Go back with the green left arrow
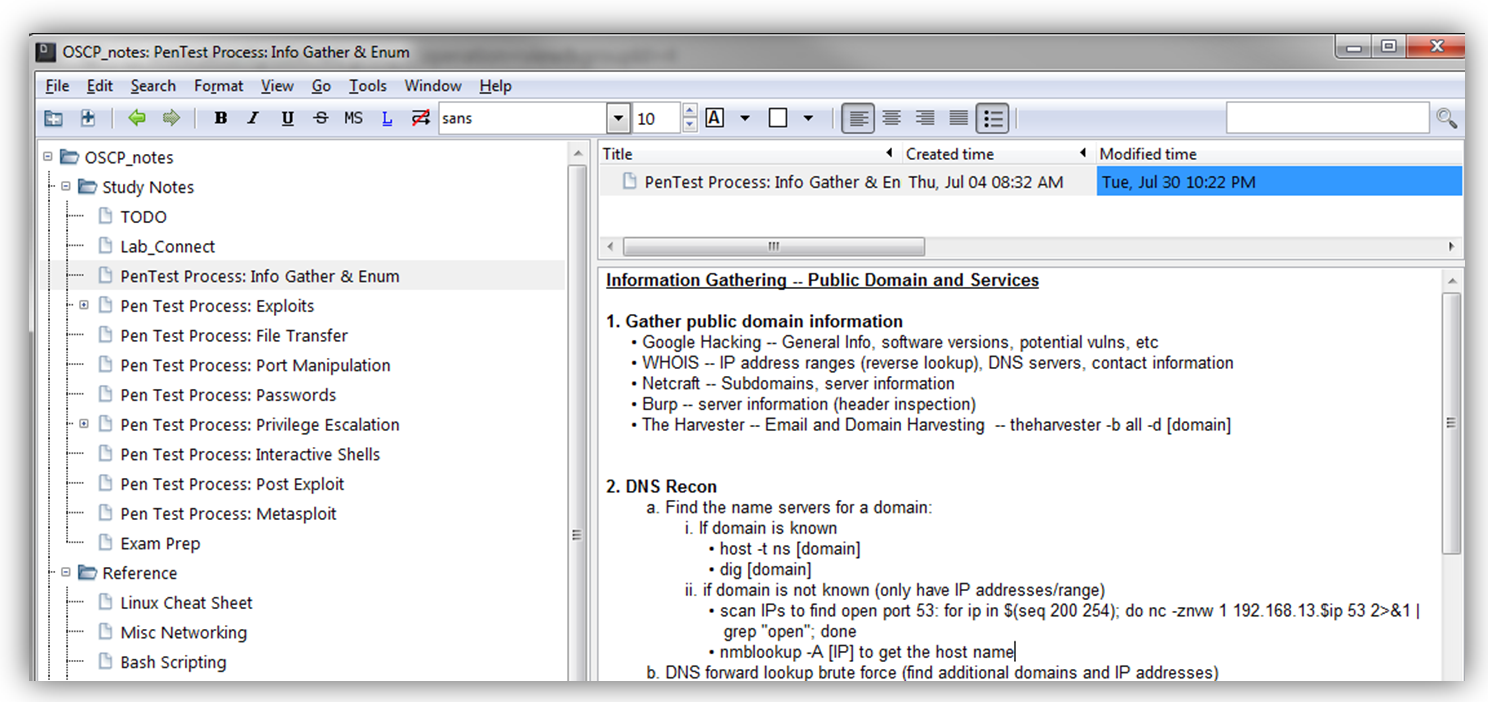Screen dimensions: 1488x702 pyautogui.click(x=137, y=118)
